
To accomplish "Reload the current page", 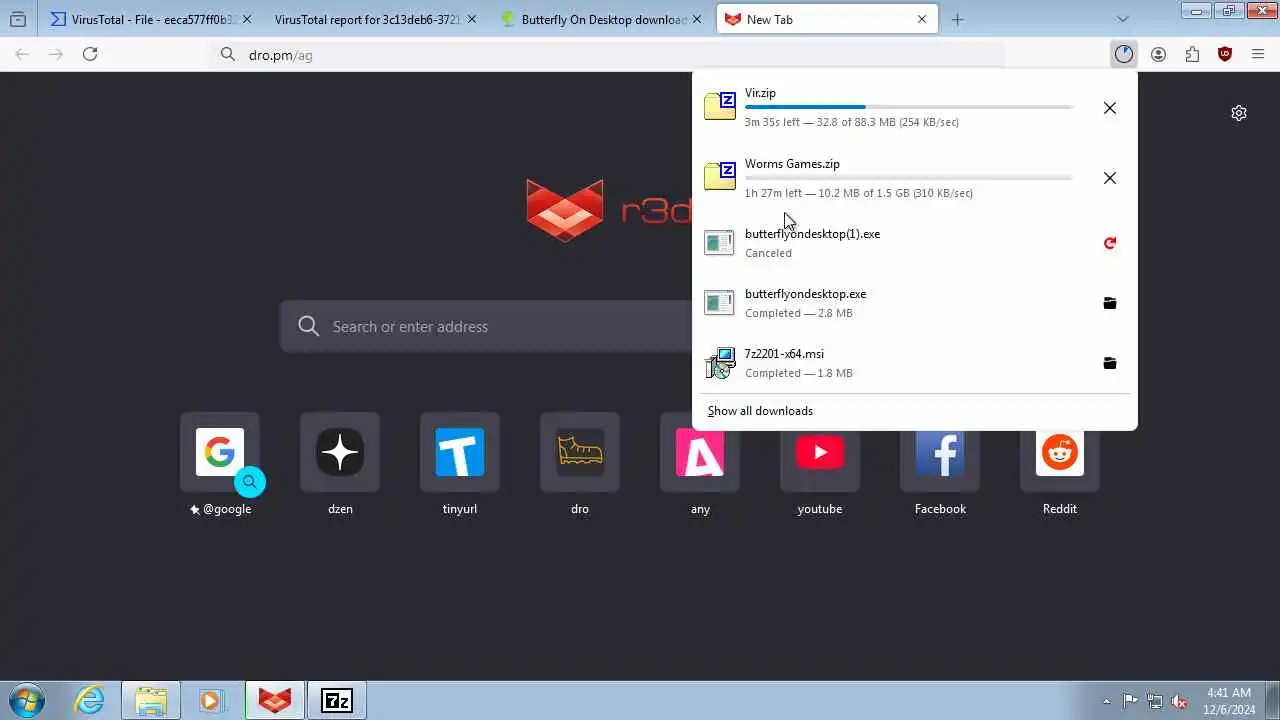I will [x=90, y=54].
